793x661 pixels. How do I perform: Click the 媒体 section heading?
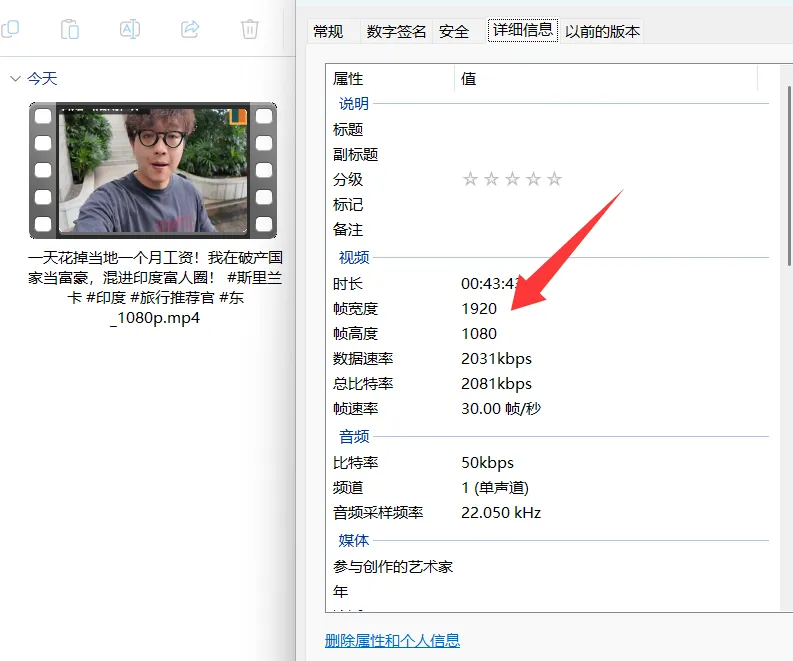pyautogui.click(x=354, y=541)
